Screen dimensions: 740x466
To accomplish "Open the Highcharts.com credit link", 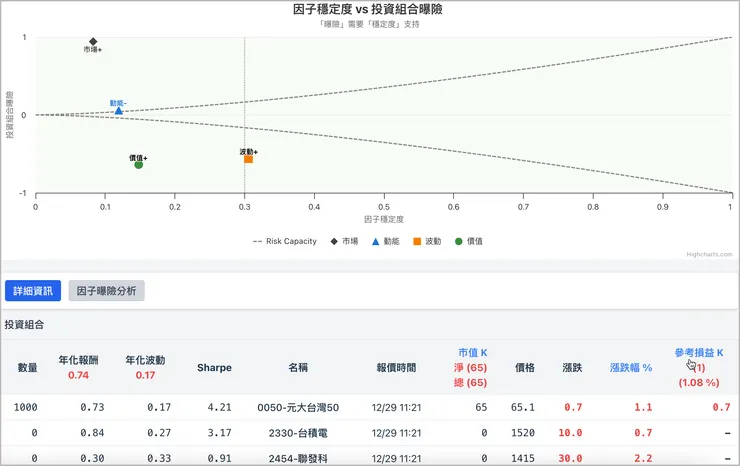I will pyautogui.click(x=709, y=254).
